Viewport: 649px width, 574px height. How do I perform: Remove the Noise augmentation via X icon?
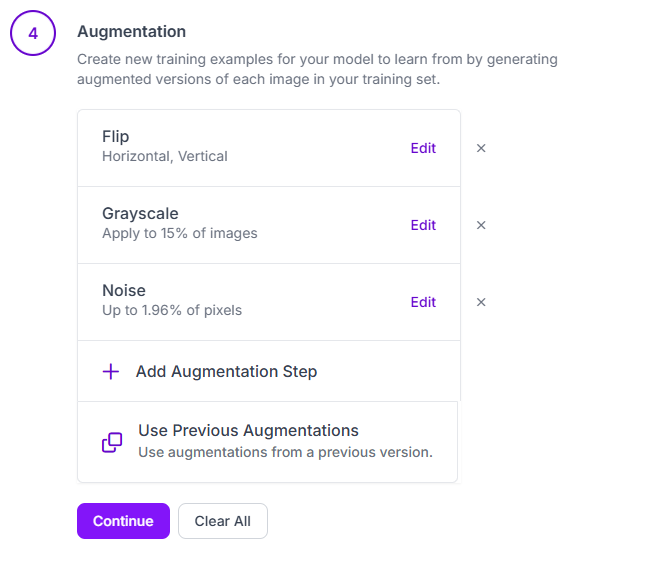tap(481, 302)
